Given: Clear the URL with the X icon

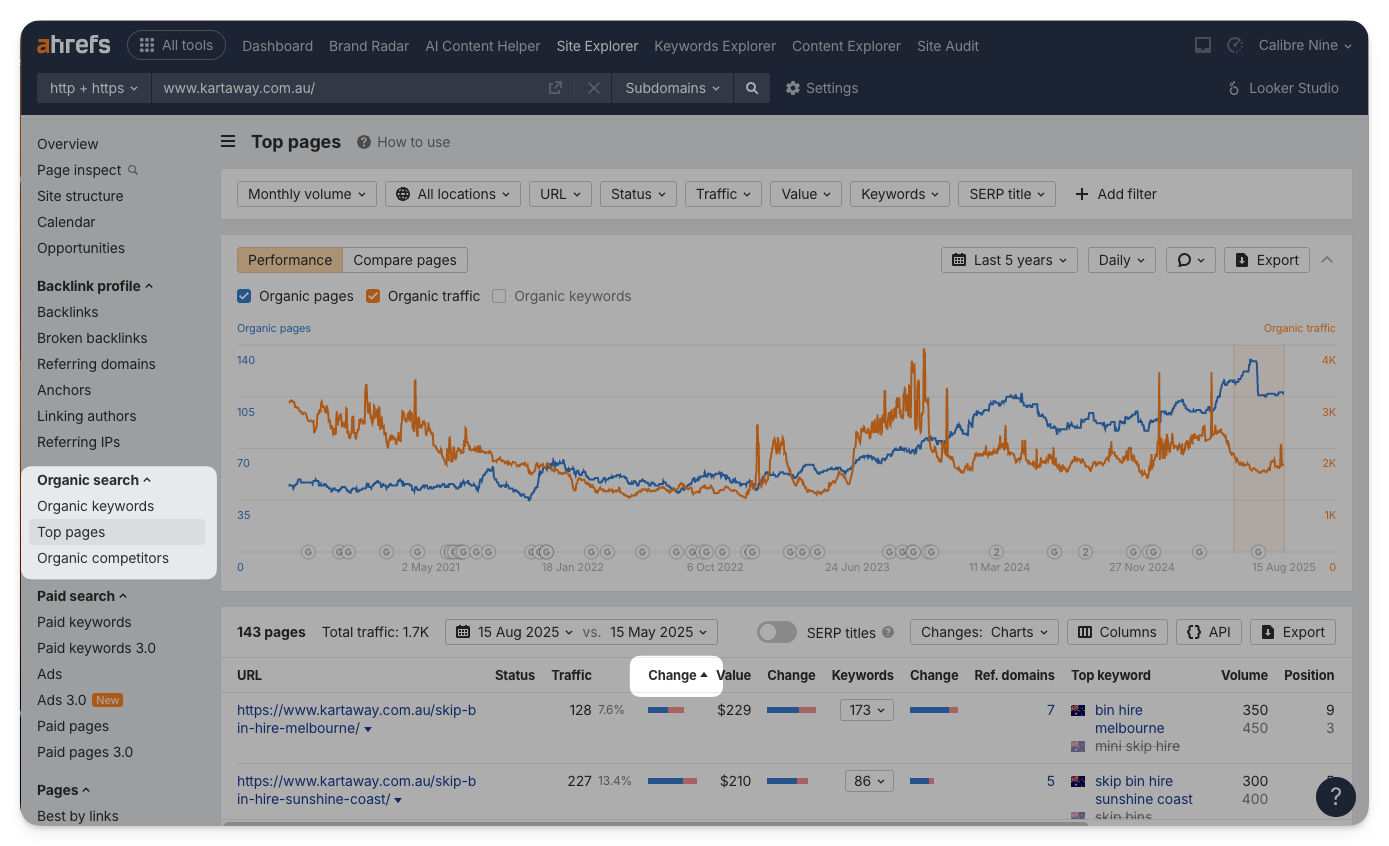Looking at the screenshot, I should (593, 88).
